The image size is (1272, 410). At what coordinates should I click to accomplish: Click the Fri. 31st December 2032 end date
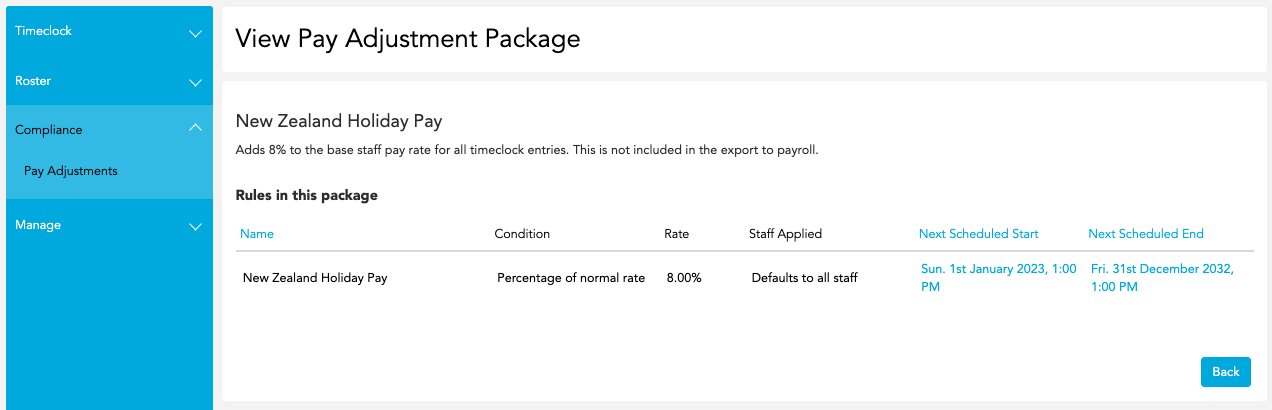click(x=1162, y=278)
